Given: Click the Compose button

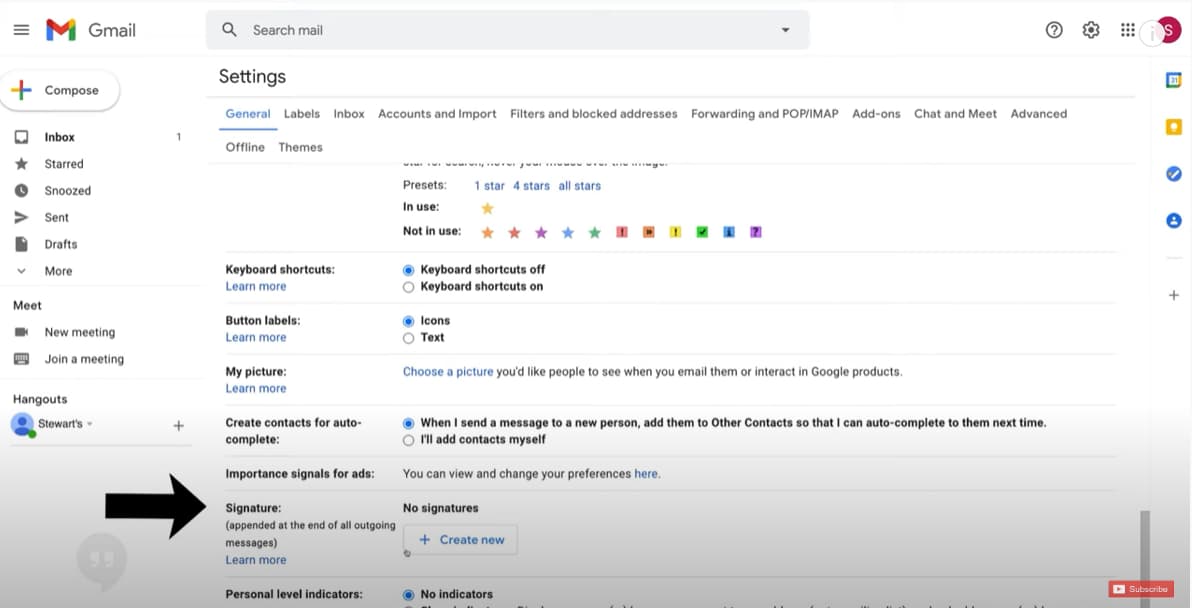Looking at the screenshot, I should pos(60,90).
